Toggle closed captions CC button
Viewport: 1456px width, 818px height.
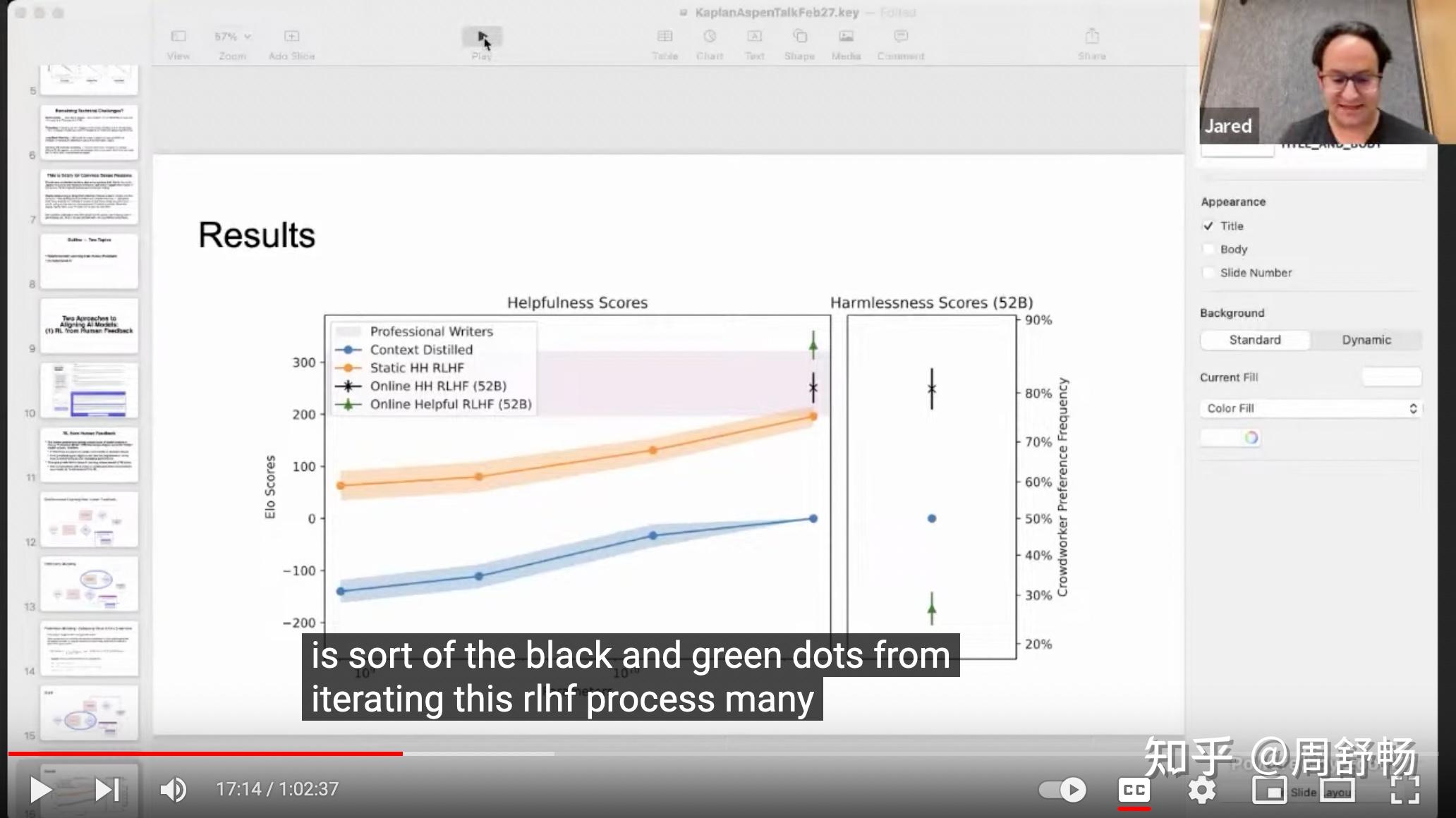click(x=1134, y=790)
